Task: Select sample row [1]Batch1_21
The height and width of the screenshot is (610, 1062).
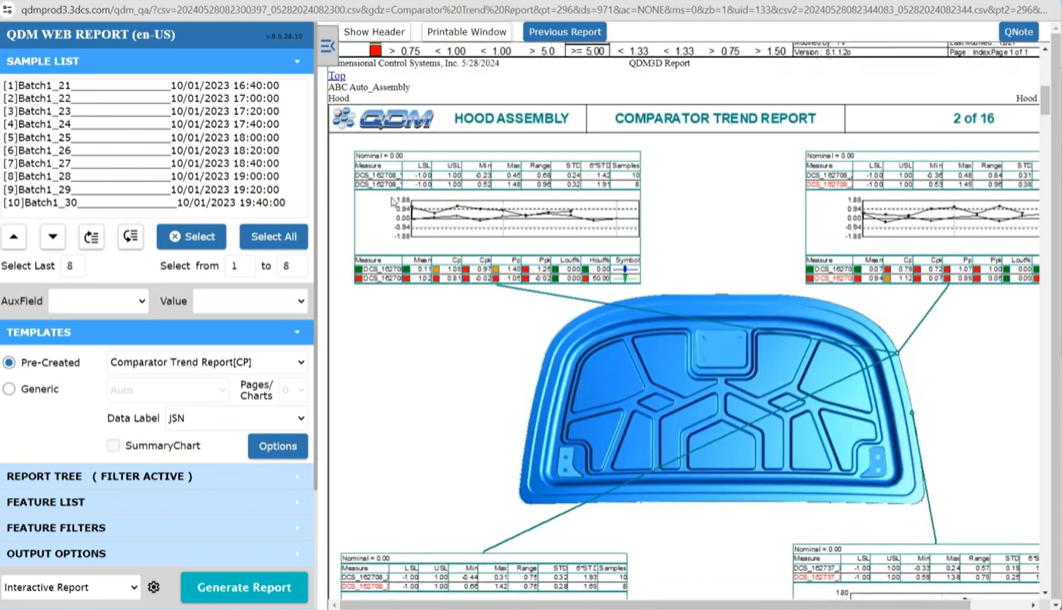Action: (141, 86)
